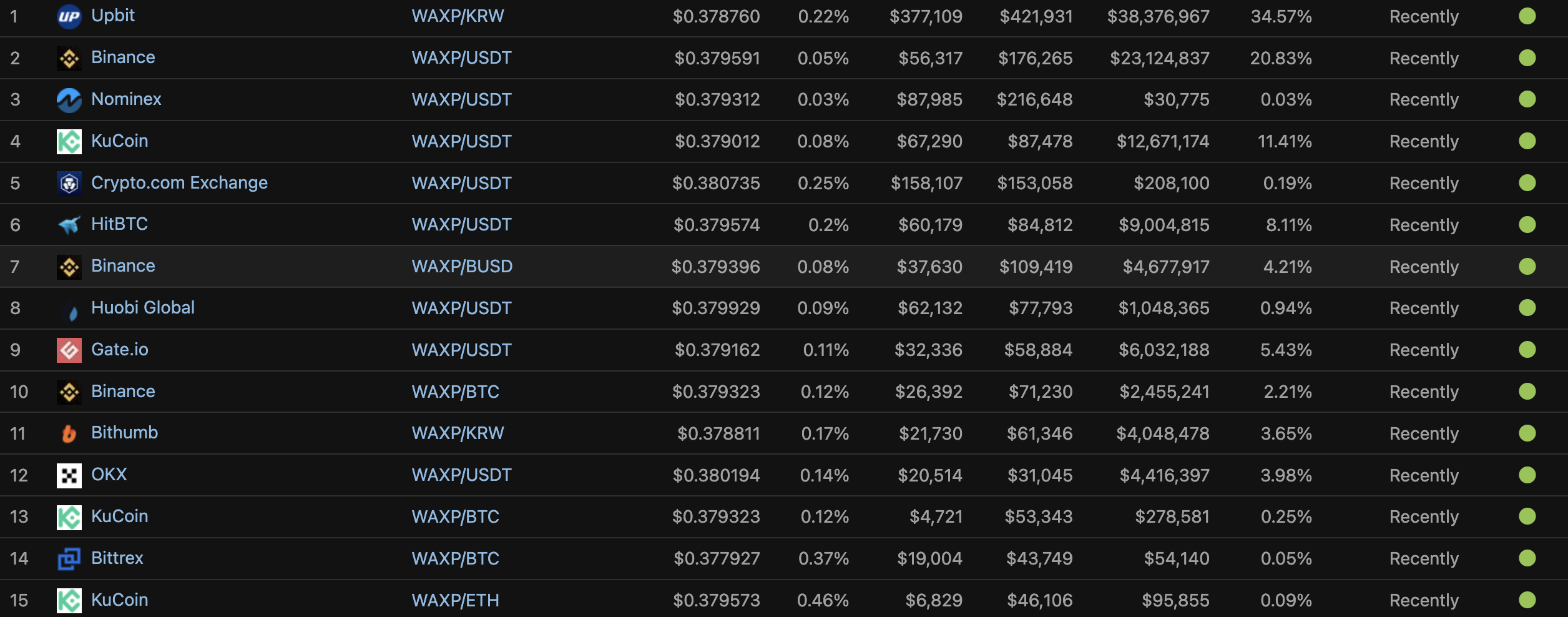
Task: Click the green status dot in the OKX row
Action: click(1527, 475)
